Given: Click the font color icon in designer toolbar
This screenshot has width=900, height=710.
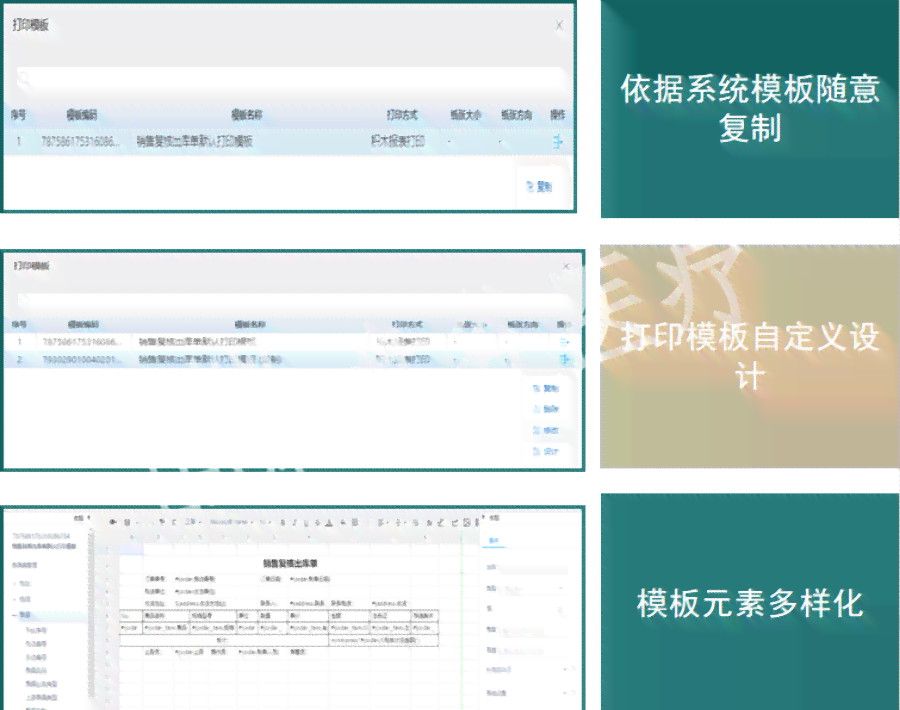Looking at the screenshot, I should (x=329, y=523).
